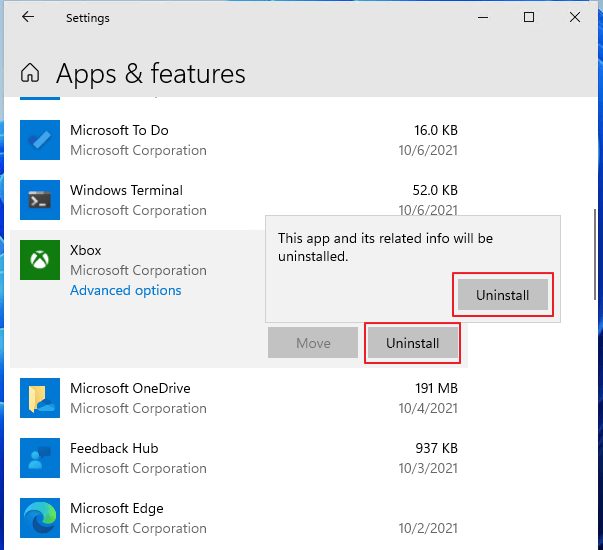Image resolution: width=603 pixels, height=550 pixels.
Task: Click the greyed-out Move button
Action: pyautogui.click(x=313, y=343)
